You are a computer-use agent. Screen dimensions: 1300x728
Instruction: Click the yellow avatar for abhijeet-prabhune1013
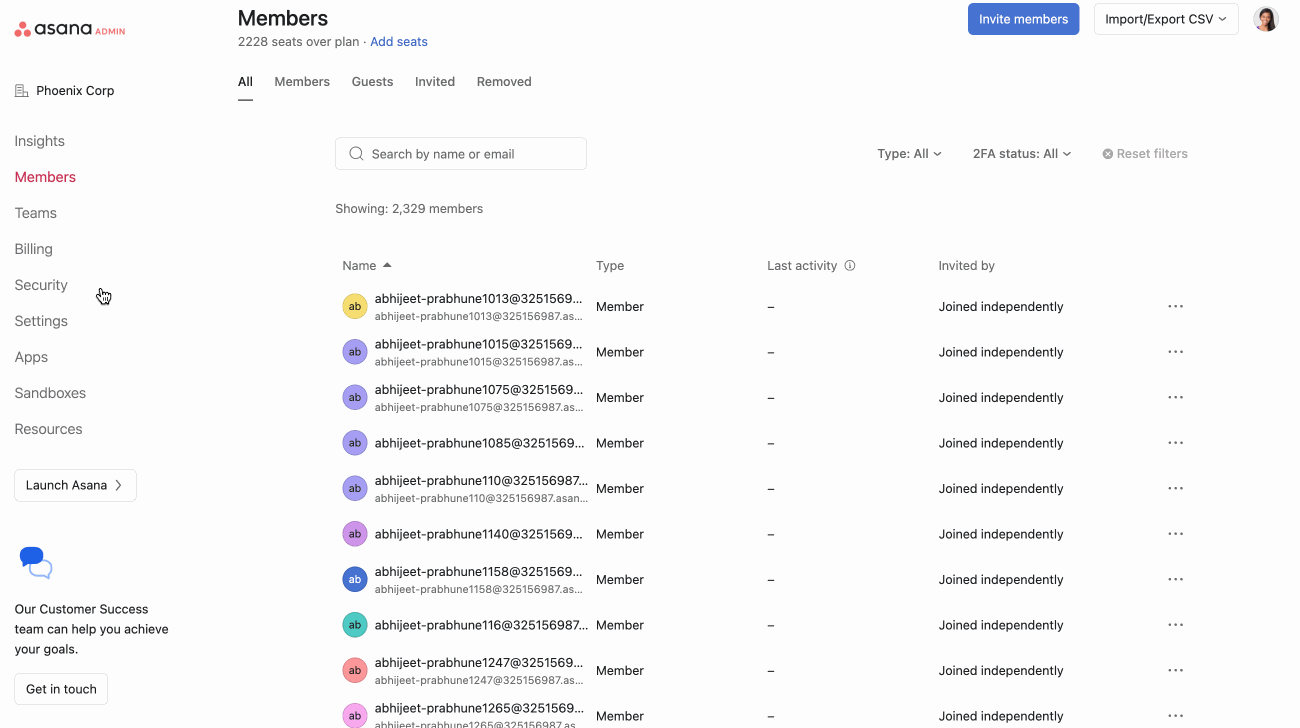point(355,307)
